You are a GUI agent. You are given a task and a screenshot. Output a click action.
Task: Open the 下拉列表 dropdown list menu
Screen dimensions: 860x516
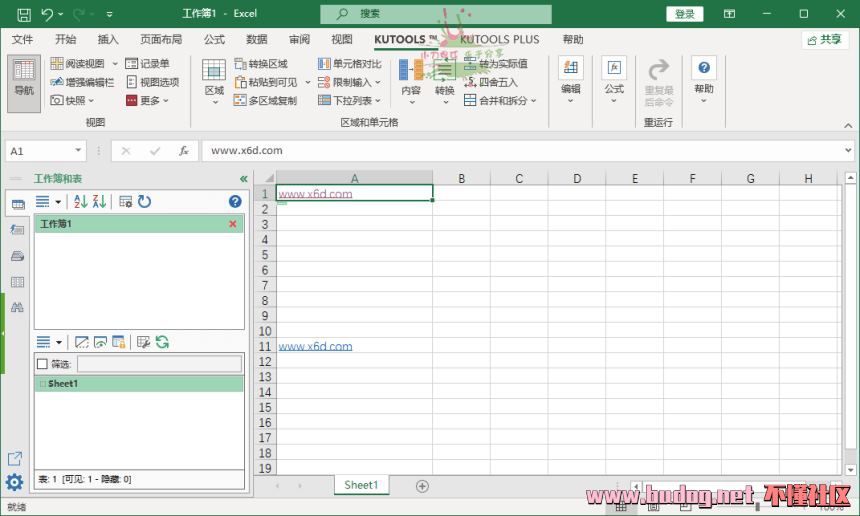(349, 100)
